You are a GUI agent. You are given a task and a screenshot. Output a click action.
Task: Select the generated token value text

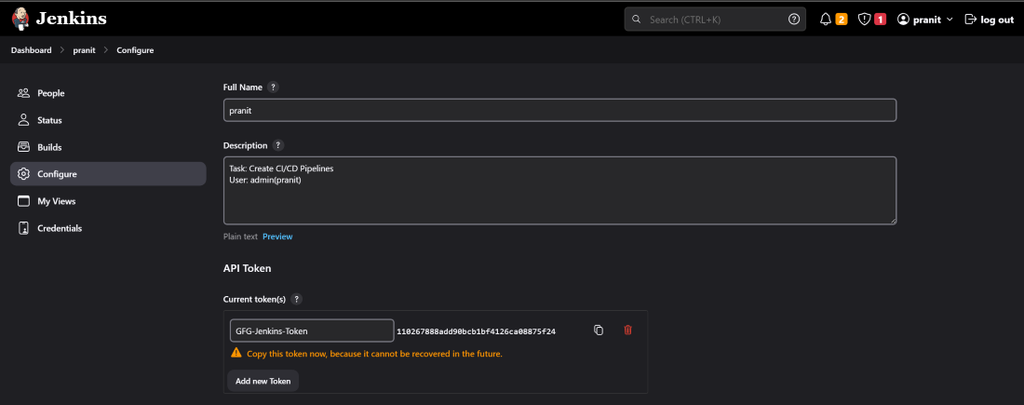tap(476, 331)
